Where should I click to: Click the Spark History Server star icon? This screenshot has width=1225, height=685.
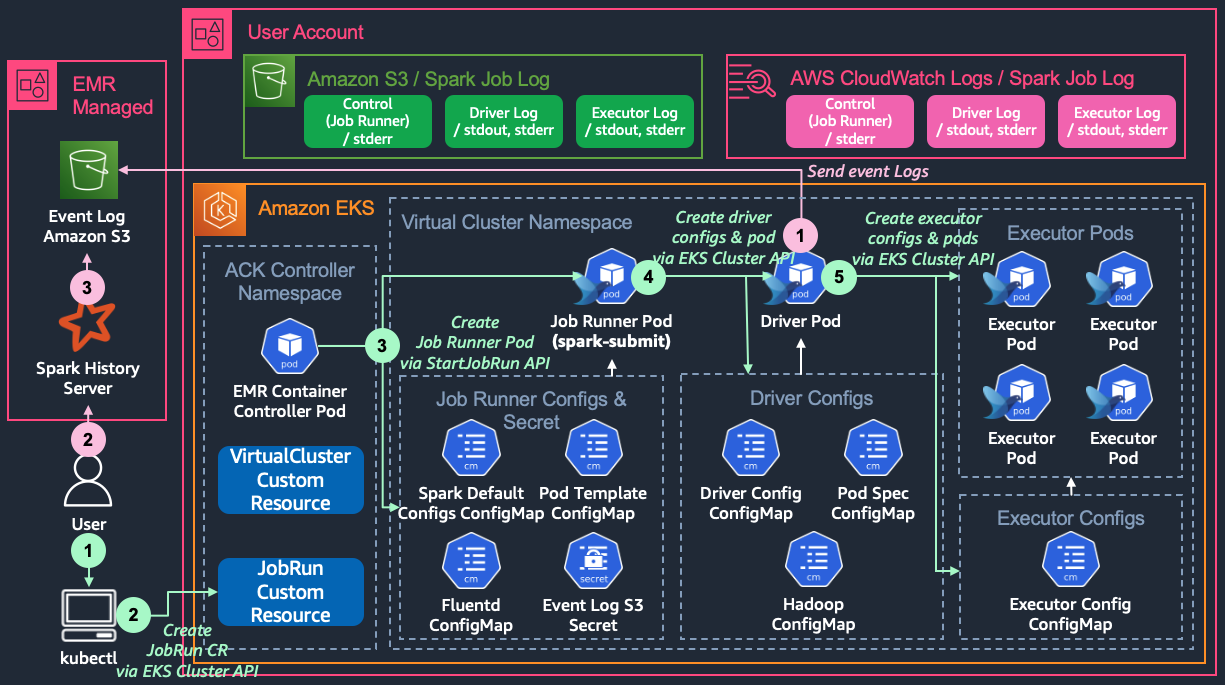point(87,324)
